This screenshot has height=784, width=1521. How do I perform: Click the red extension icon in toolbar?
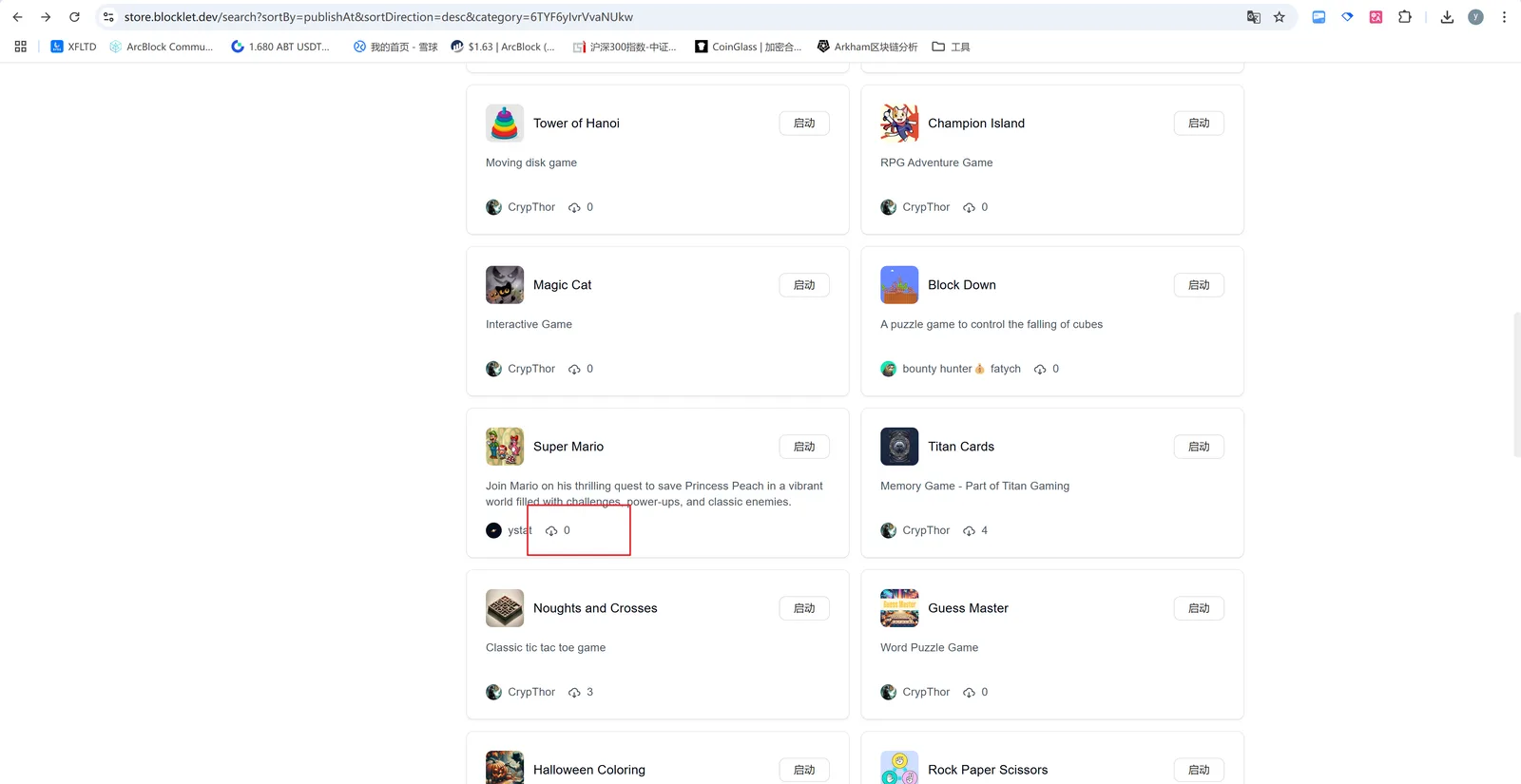tap(1376, 17)
